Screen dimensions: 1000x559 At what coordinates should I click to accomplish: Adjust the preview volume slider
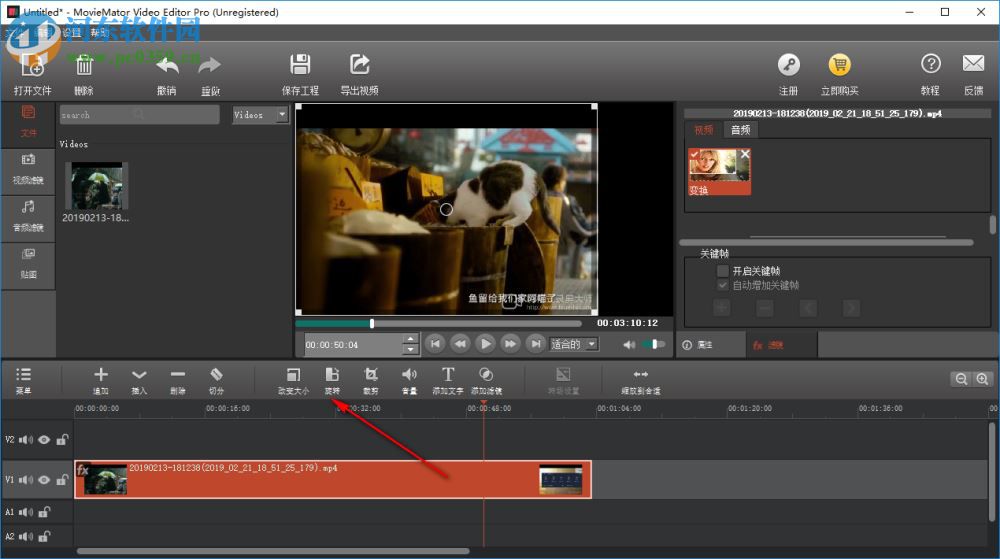(x=654, y=345)
